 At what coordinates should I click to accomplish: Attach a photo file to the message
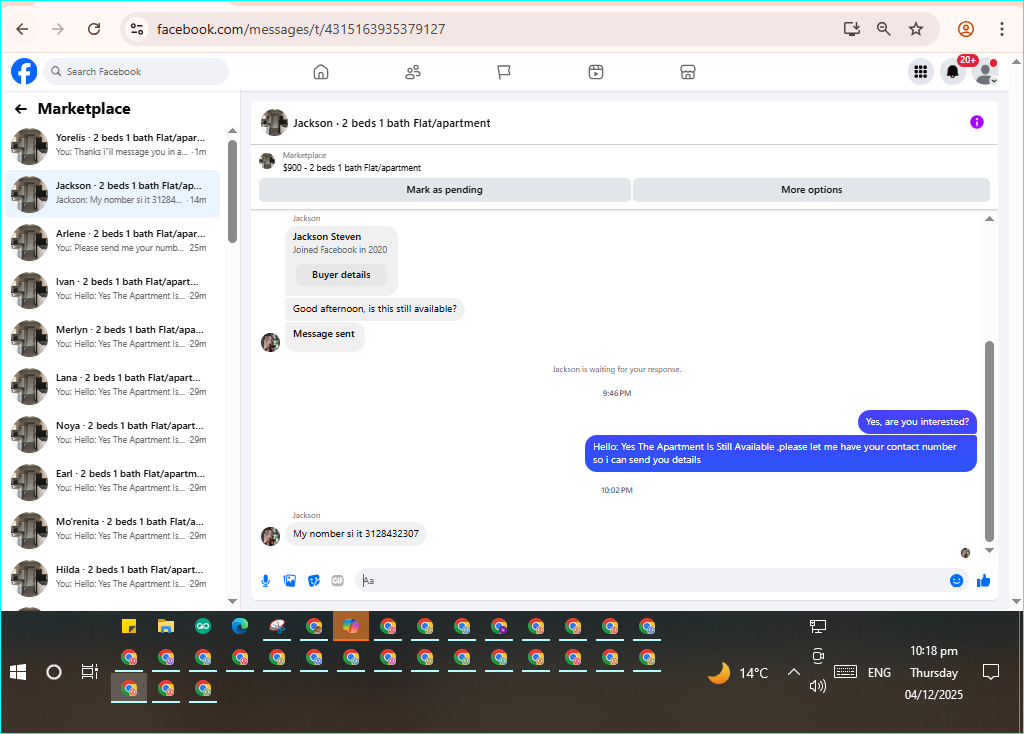point(290,581)
